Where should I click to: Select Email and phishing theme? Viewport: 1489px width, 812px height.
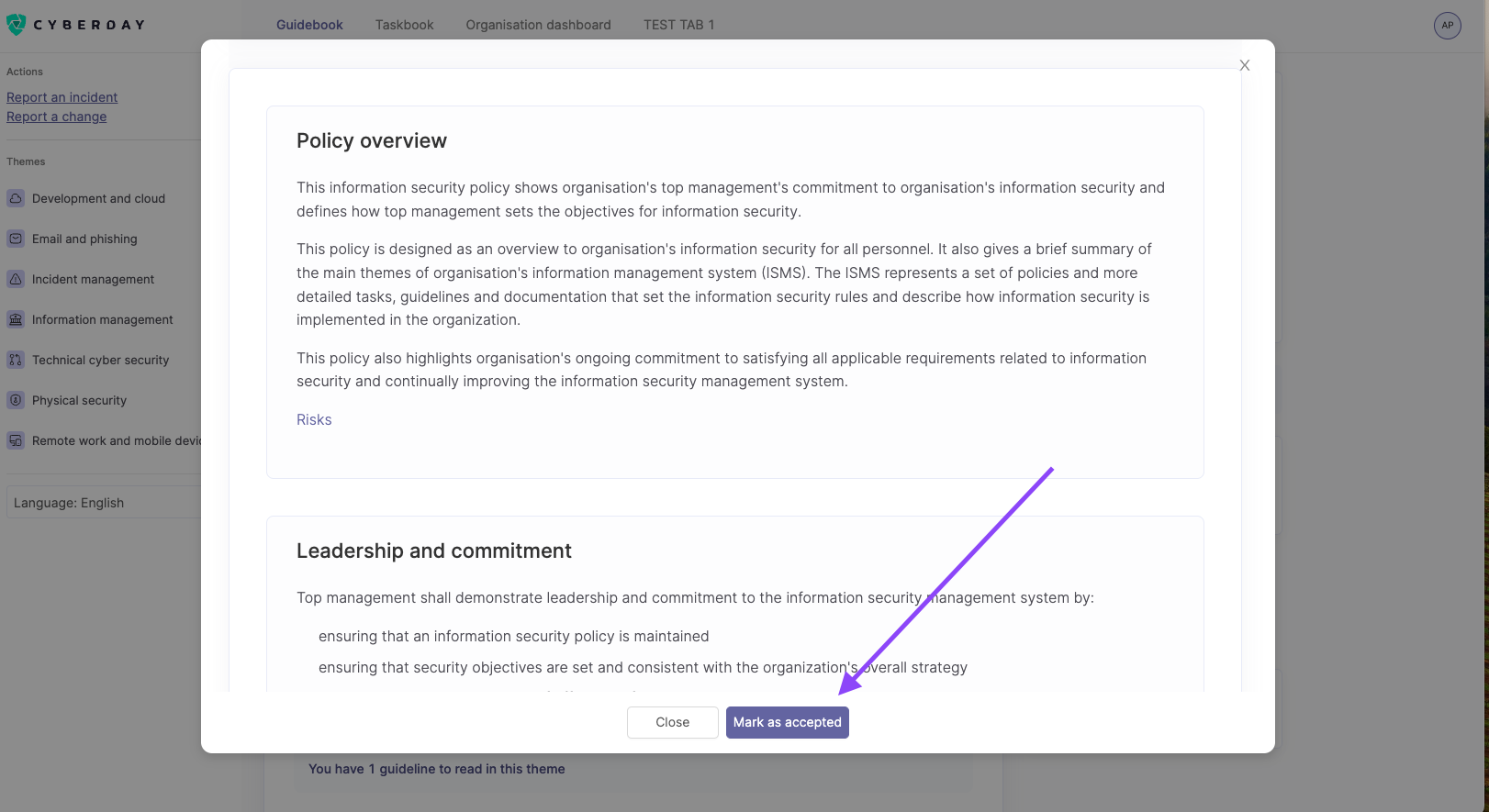[84, 239]
